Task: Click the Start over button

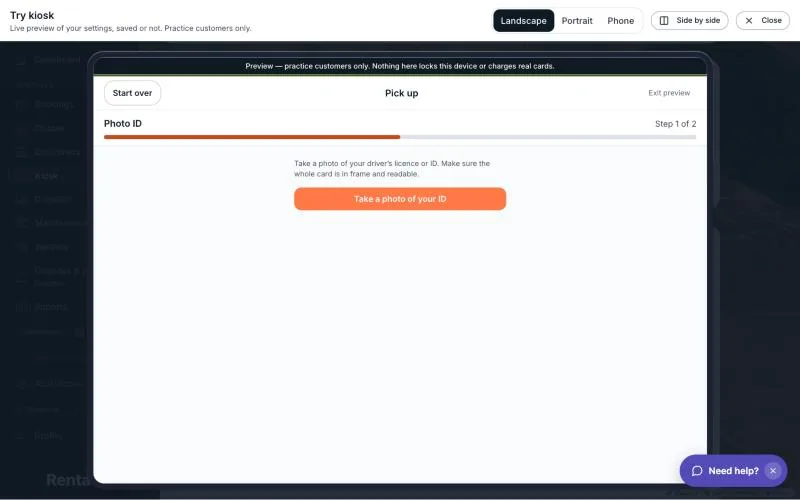Action: click(132, 93)
